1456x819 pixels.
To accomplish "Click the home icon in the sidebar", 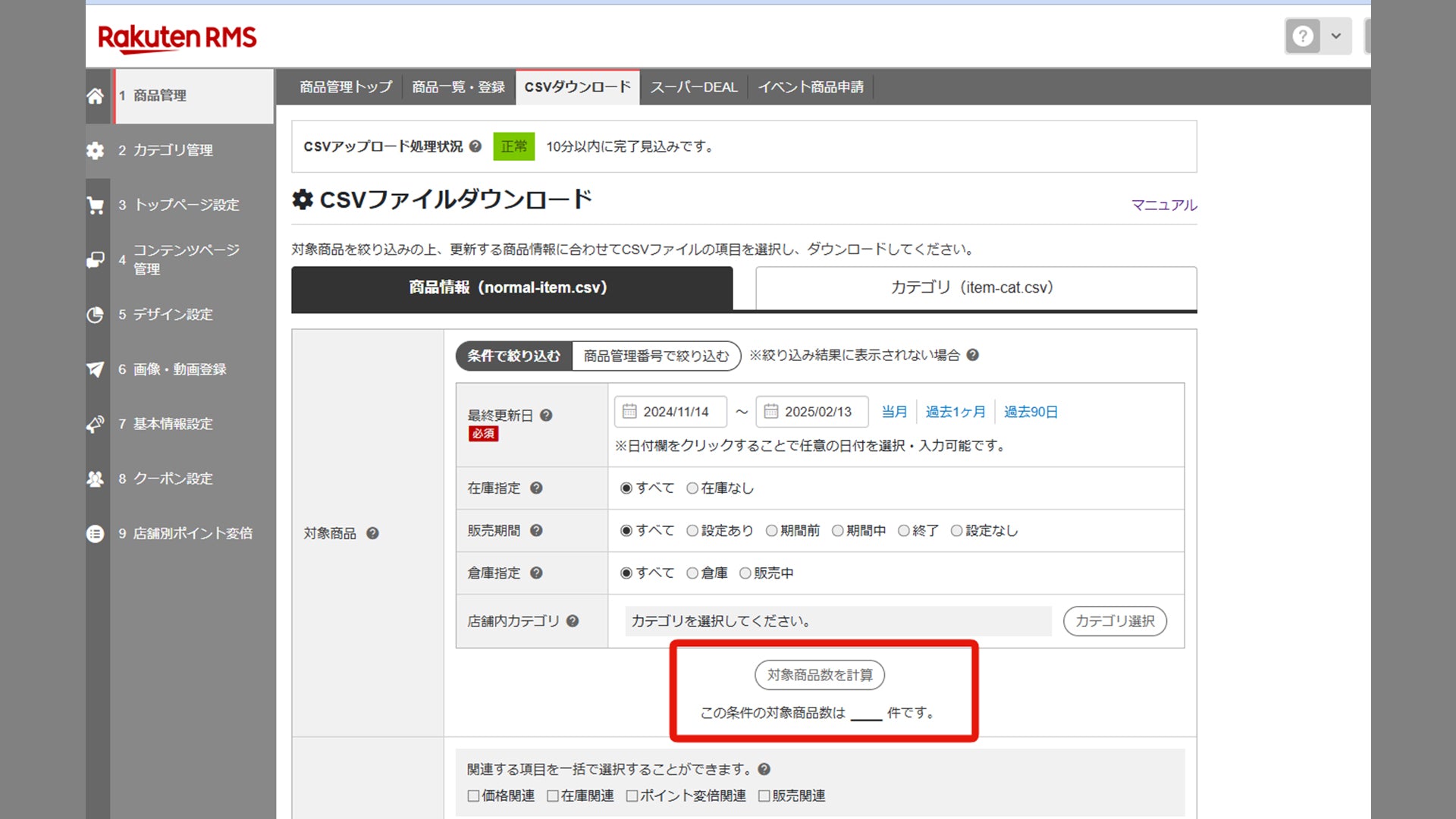I will 95,96.
